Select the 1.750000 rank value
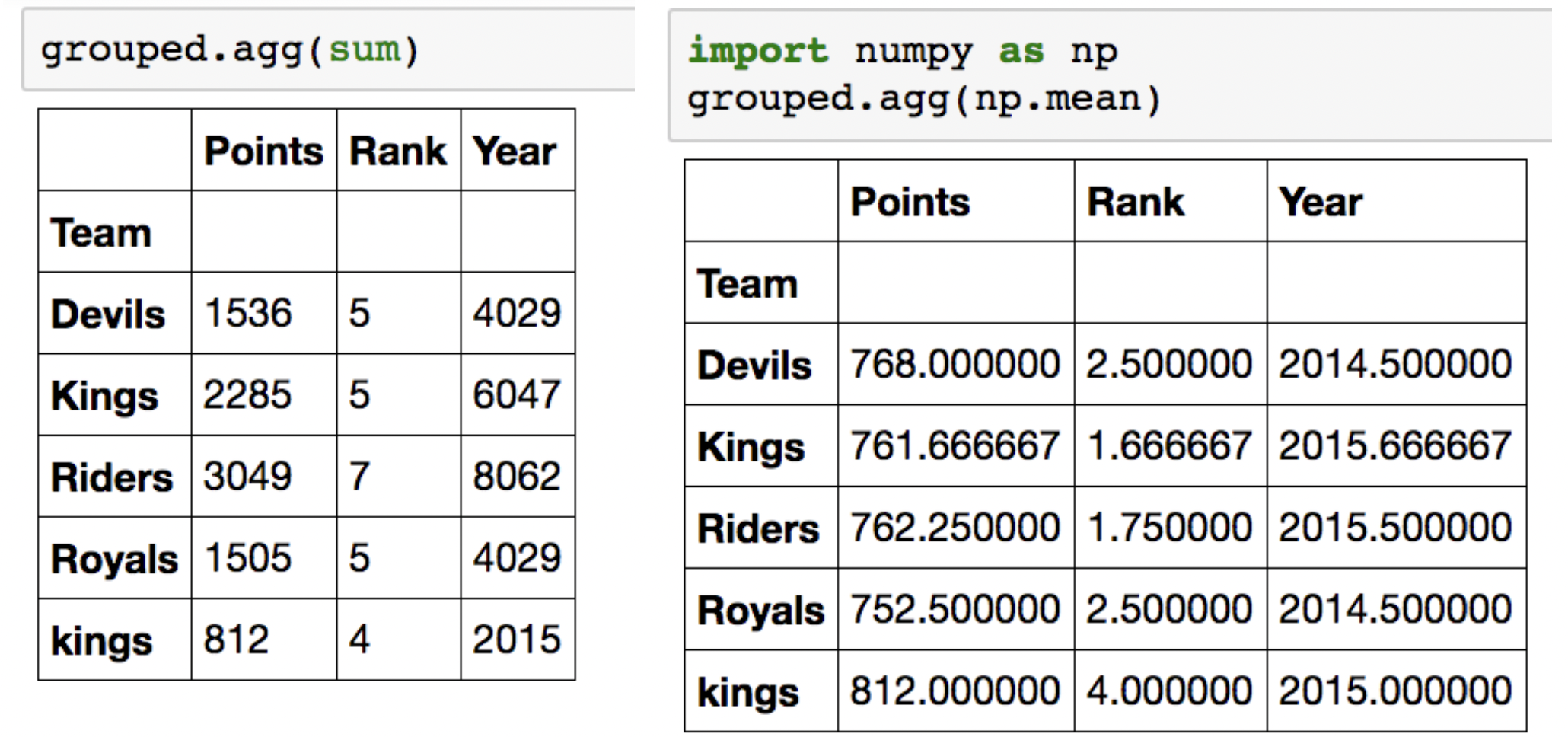The image size is (1568, 737). coord(1170,528)
